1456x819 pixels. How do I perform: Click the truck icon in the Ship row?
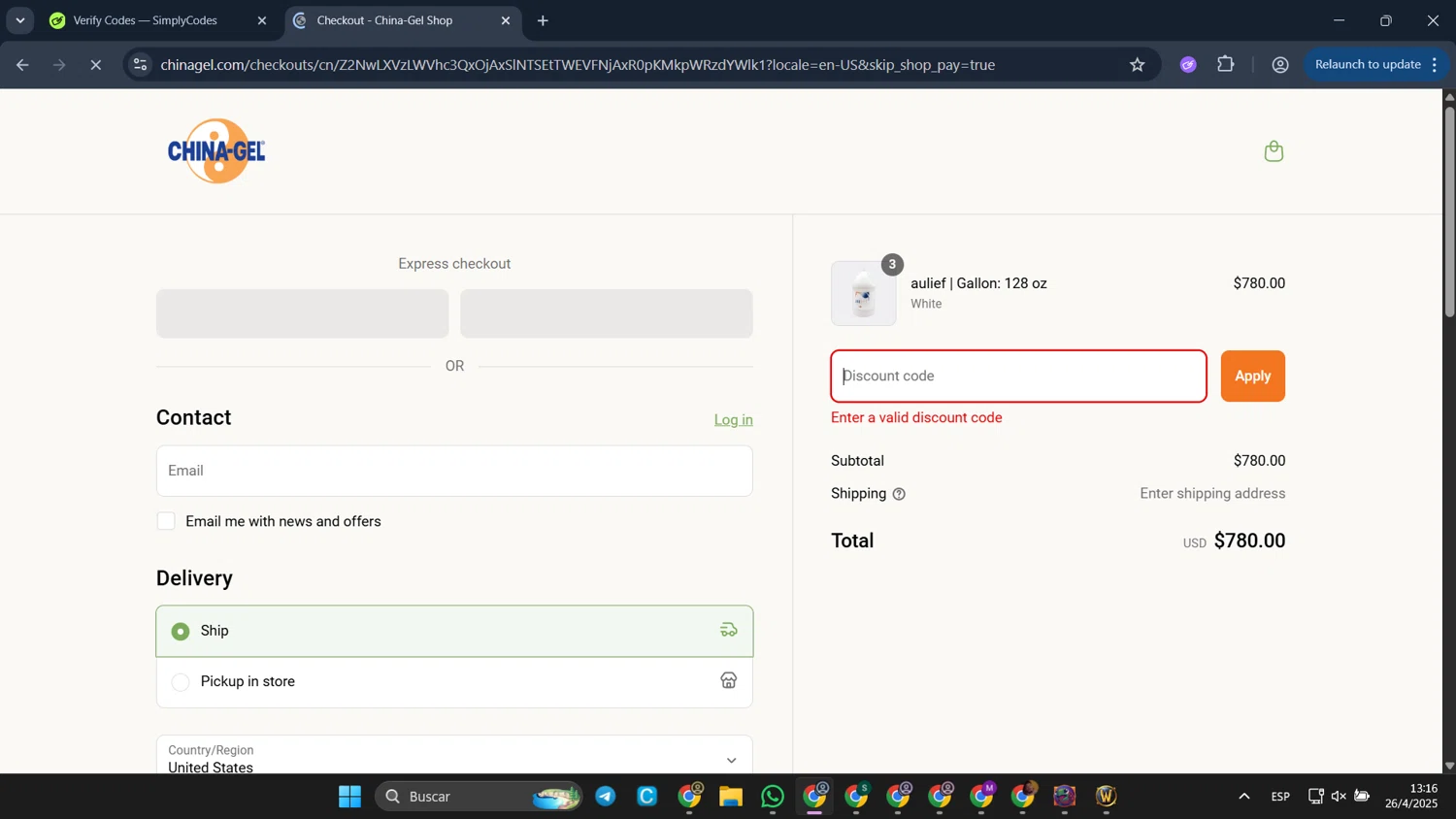point(728,631)
